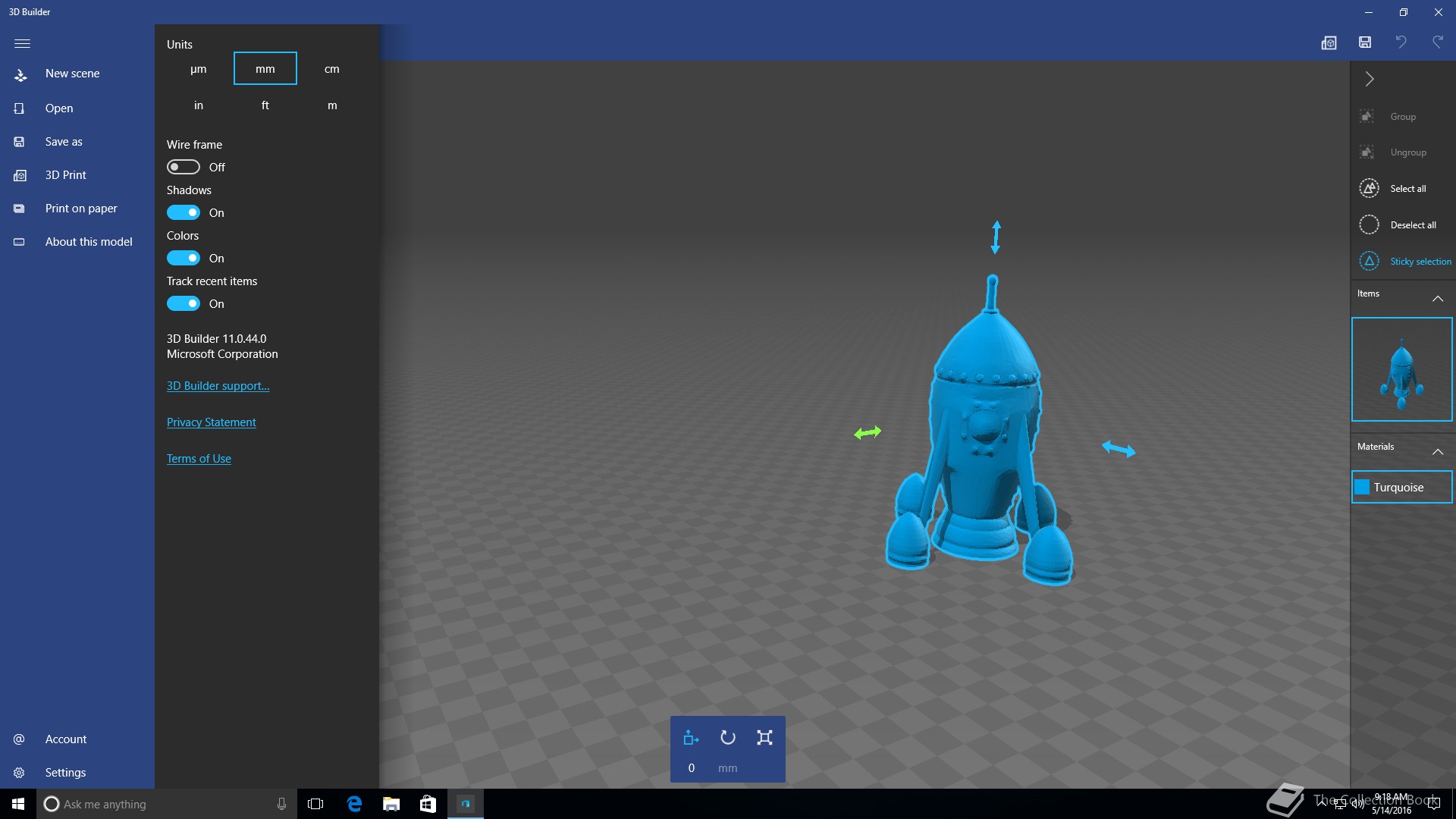The height and width of the screenshot is (819, 1456).
Task: Open Task View on taskbar
Action: coord(315,804)
